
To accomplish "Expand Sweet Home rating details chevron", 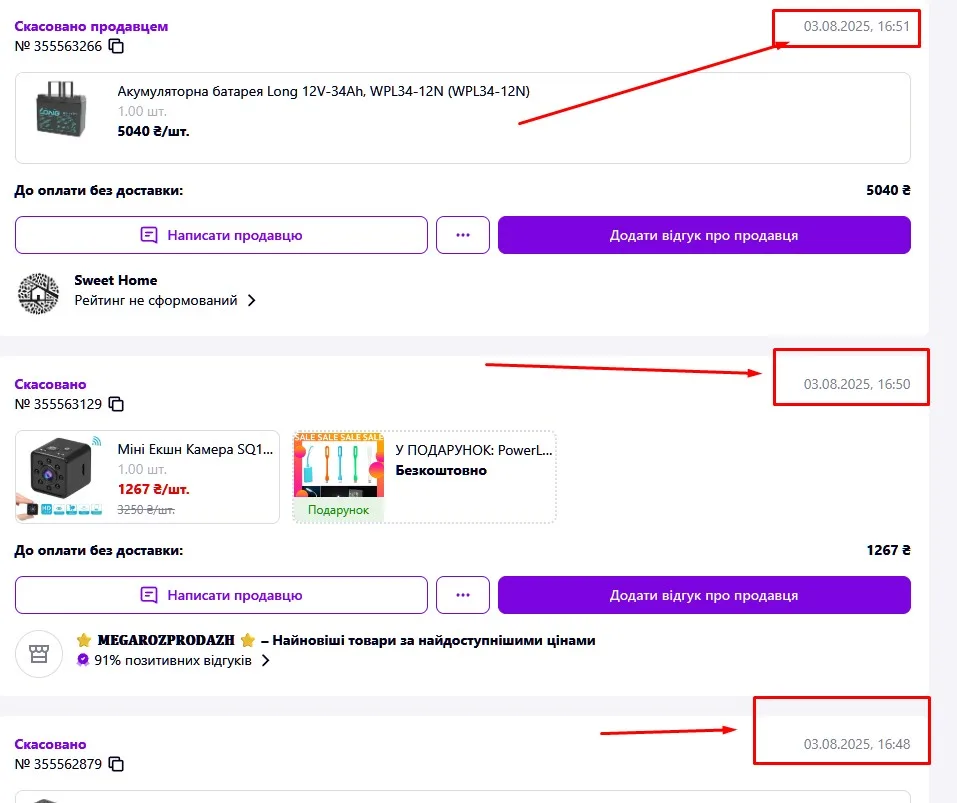I will tap(252, 300).
